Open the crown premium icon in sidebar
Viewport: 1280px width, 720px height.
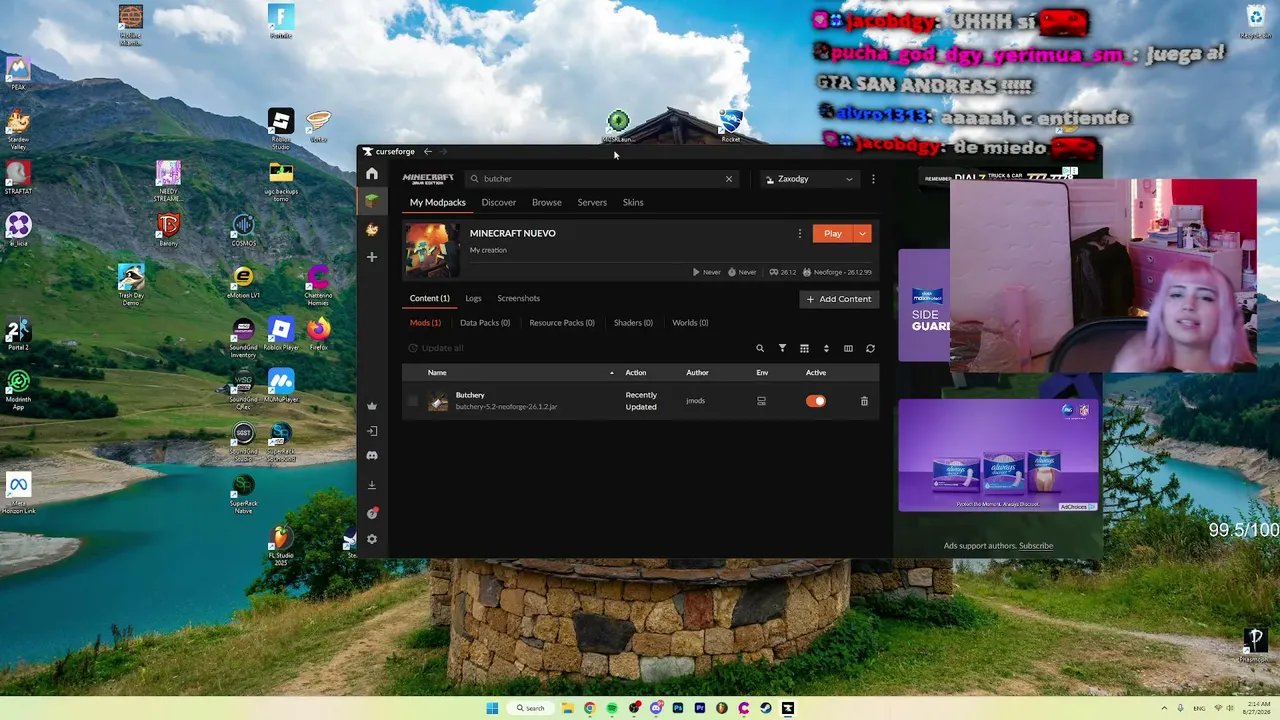372,406
